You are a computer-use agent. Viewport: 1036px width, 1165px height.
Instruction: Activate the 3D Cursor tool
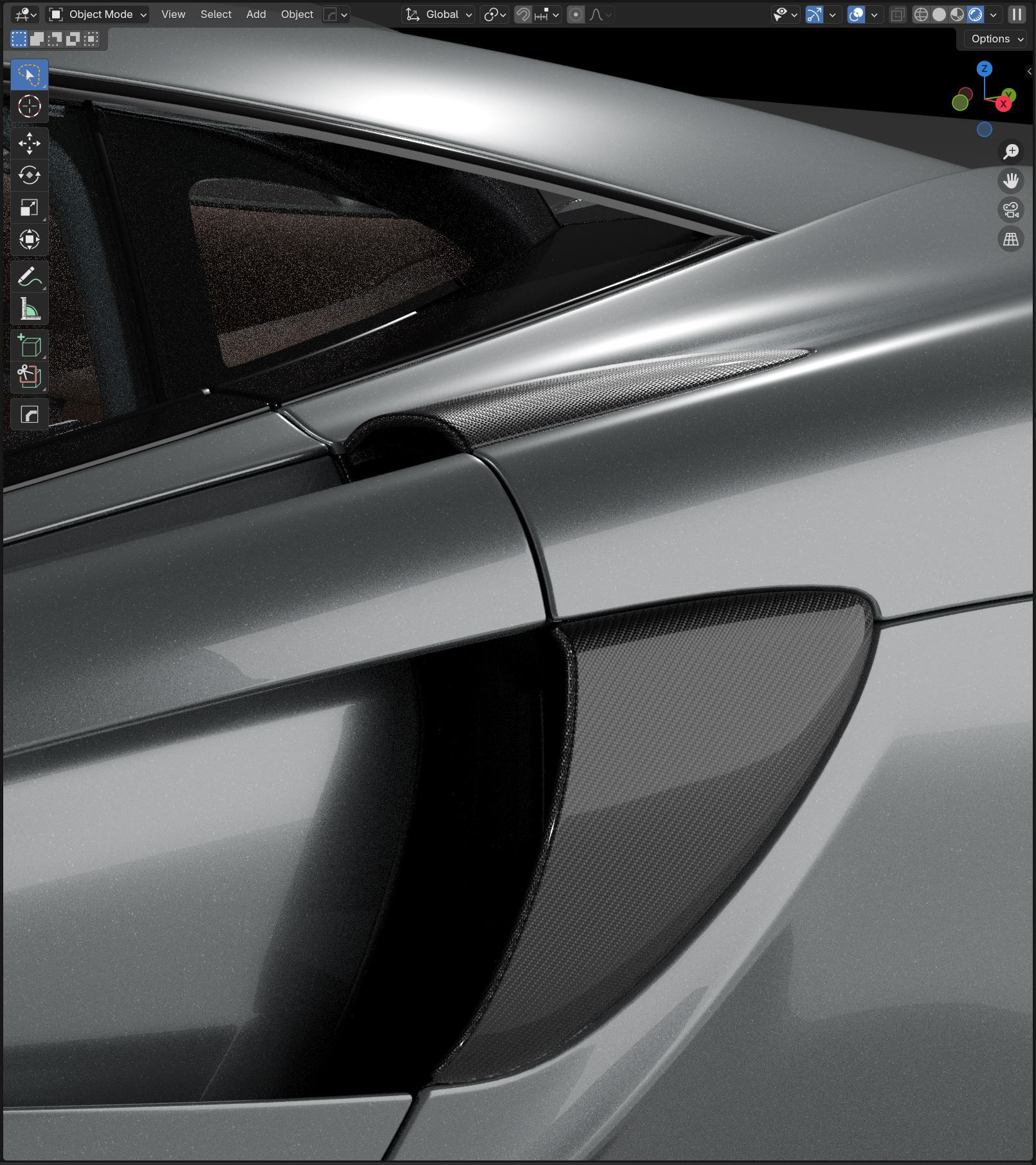[29, 106]
